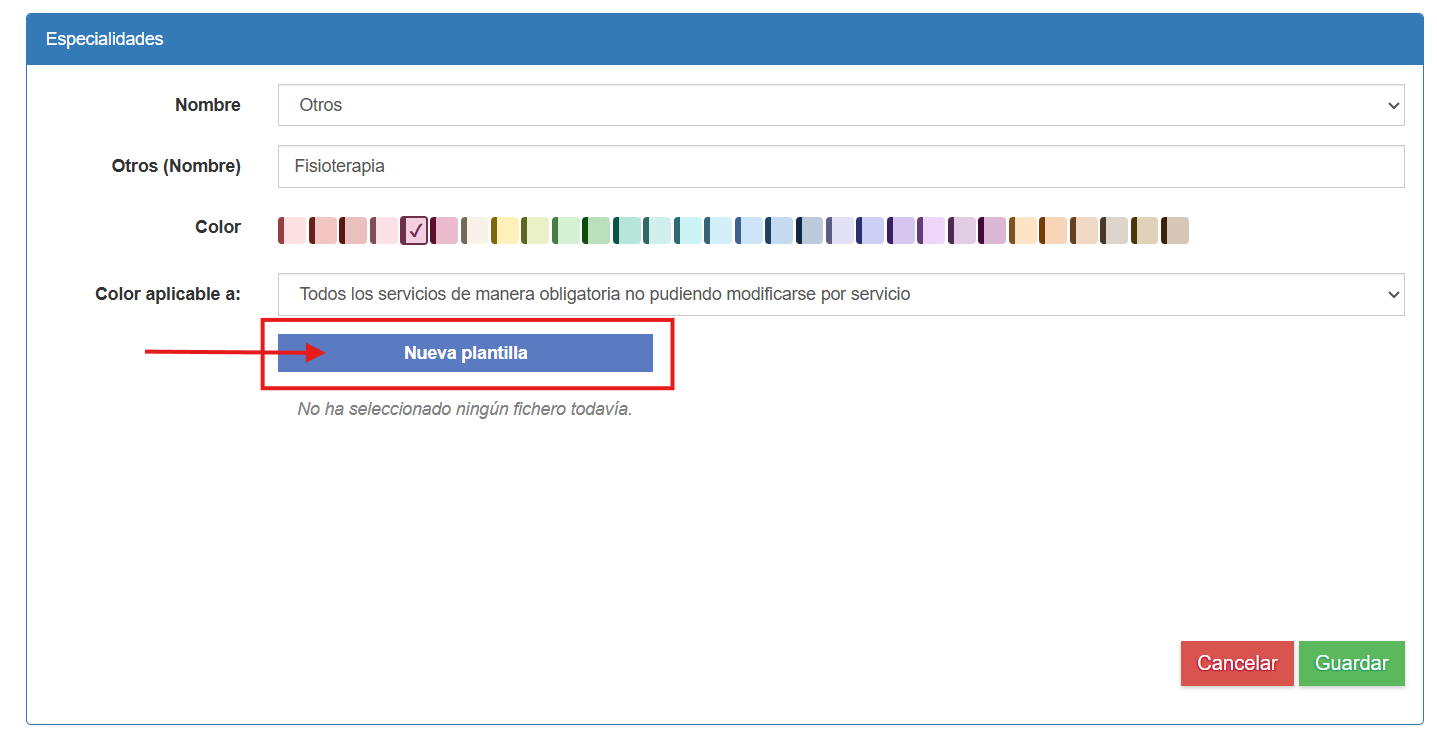The width and height of the screenshot is (1437, 737).
Task: Open the Nombre dropdown showing Otros
Action: click(840, 105)
